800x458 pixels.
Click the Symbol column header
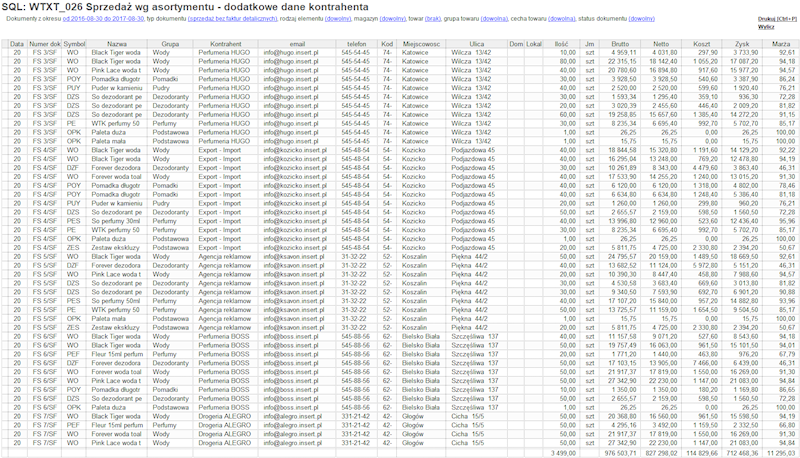(x=74, y=44)
